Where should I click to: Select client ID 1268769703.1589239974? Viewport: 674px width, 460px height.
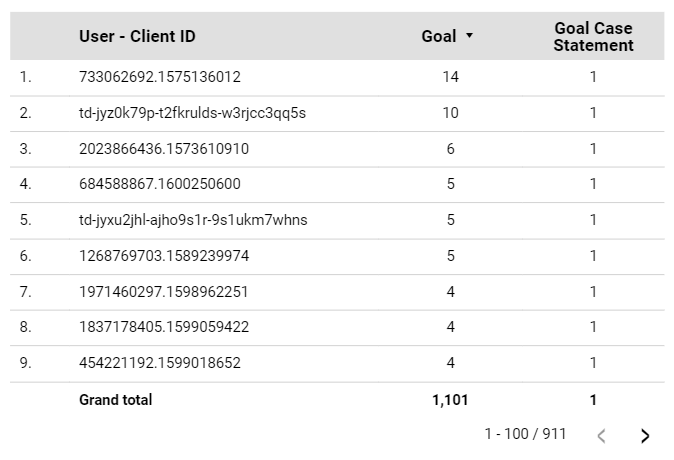click(x=163, y=256)
